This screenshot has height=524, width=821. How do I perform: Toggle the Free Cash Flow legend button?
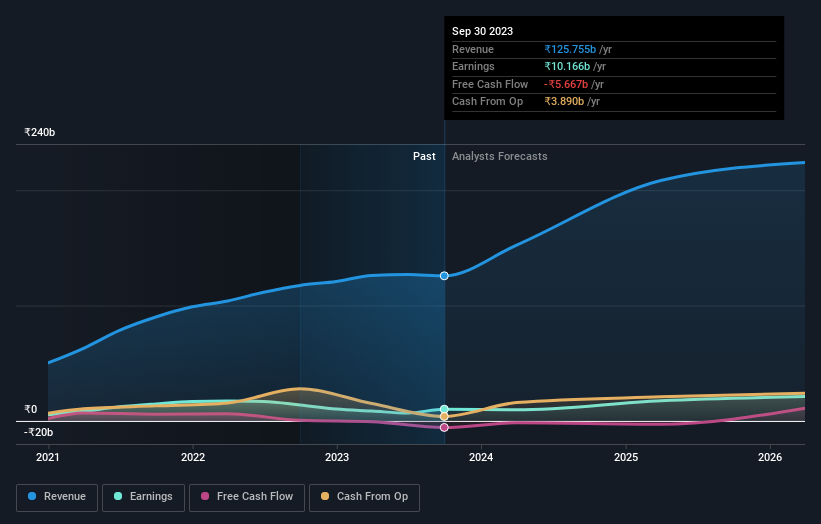(247, 497)
